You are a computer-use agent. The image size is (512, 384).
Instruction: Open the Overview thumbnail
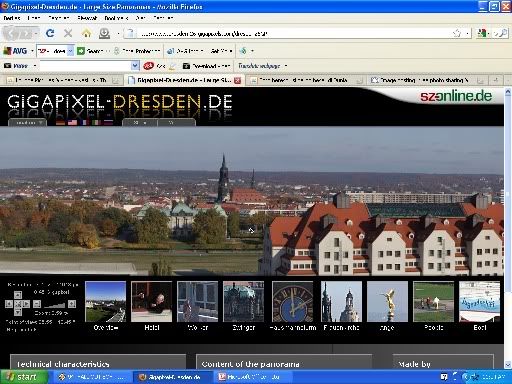[106, 301]
